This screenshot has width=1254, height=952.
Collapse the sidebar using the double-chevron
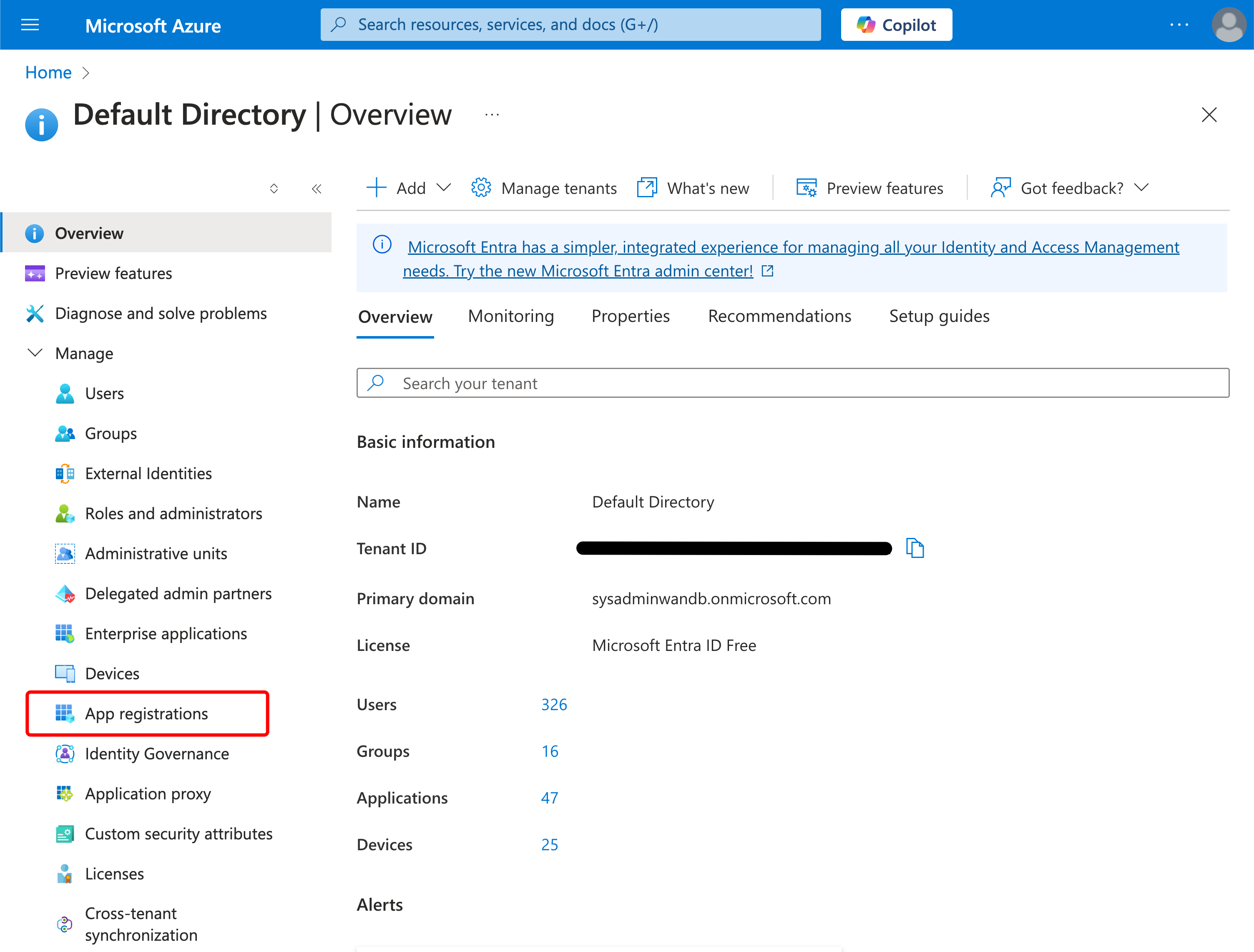[x=317, y=188]
